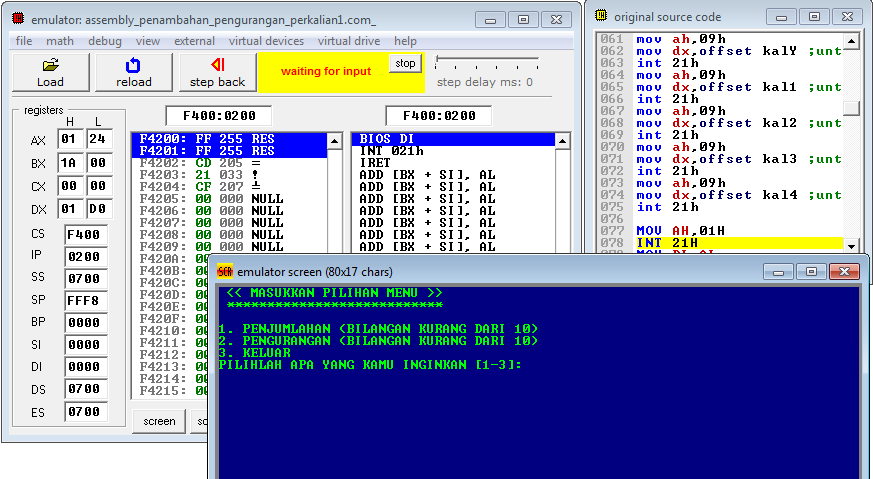Click the SI register field
This screenshot has width=873, height=479.
pos(86,345)
